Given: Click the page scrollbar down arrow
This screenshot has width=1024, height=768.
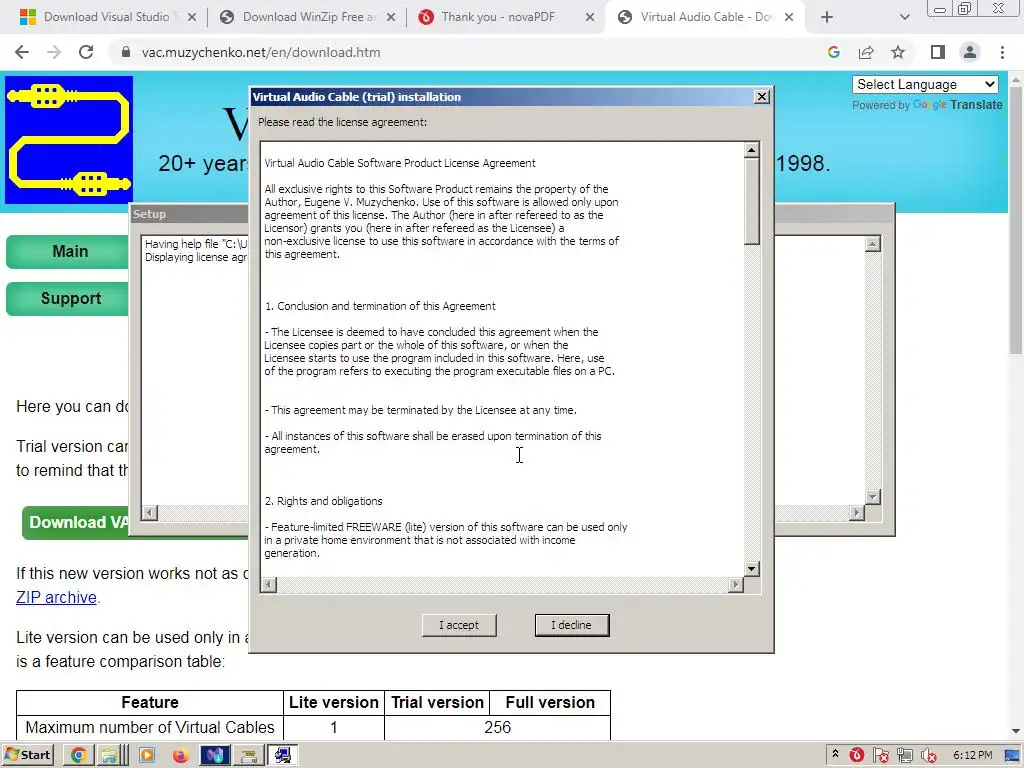Looking at the screenshot, I should pos(1016,731).
